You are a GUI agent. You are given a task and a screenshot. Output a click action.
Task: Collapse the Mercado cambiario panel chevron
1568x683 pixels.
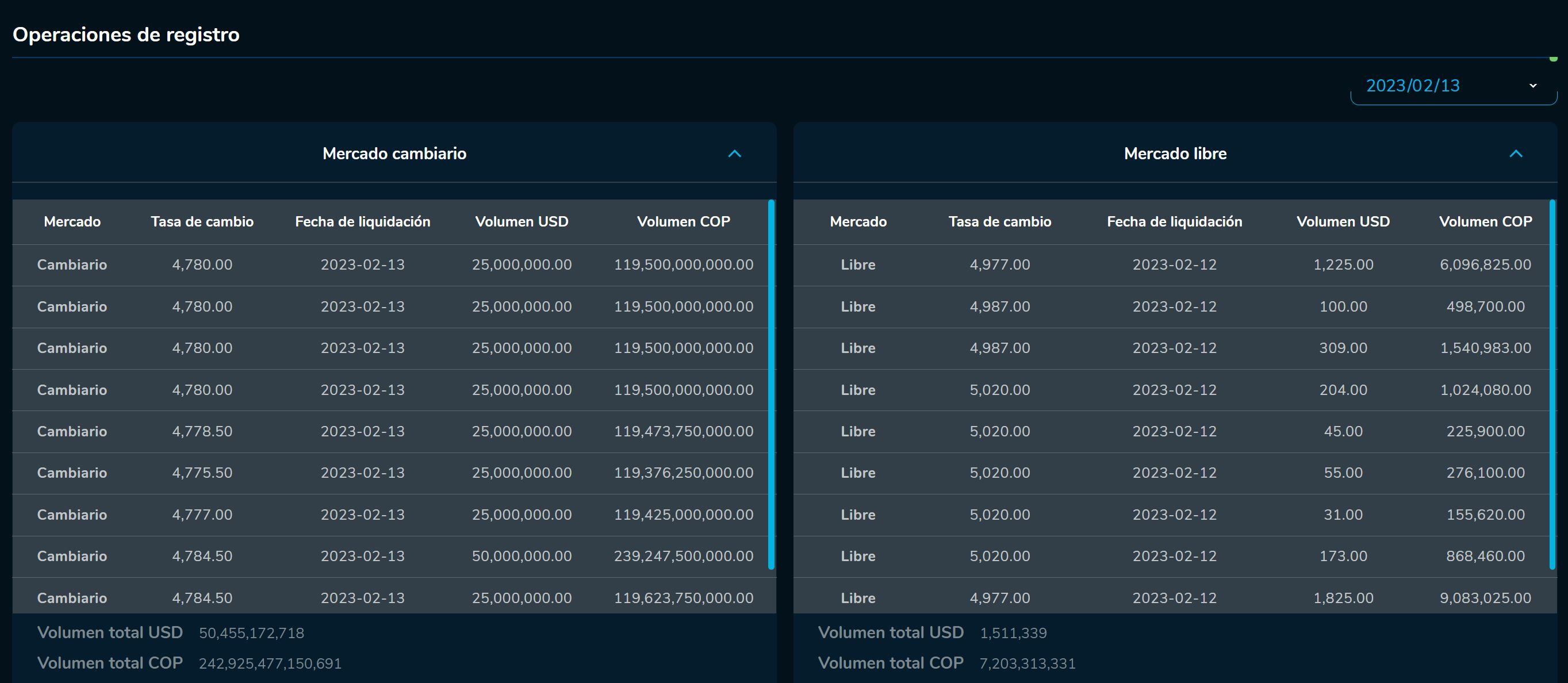[x=735, y=154]
